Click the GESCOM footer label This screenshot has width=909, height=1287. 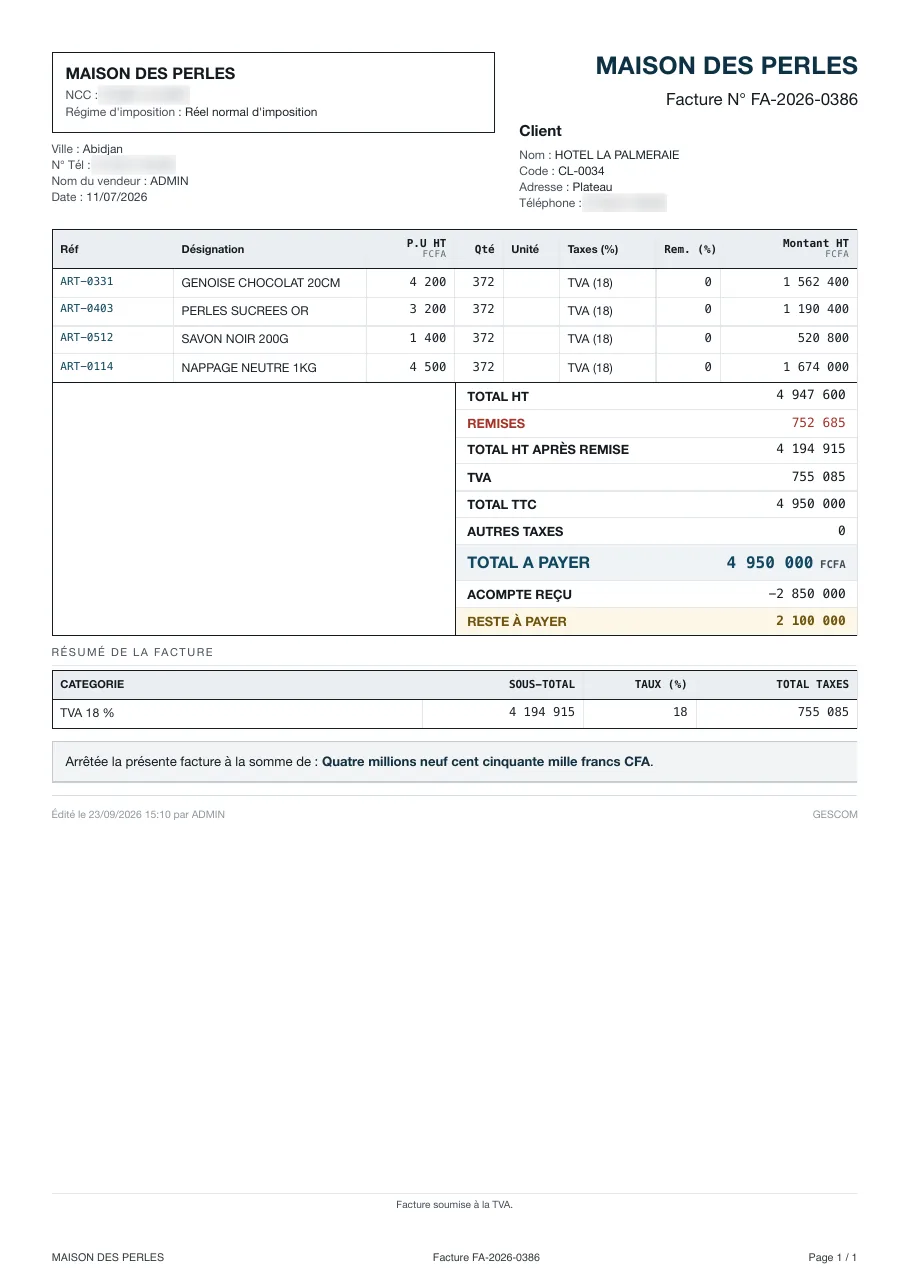point(835,815)
